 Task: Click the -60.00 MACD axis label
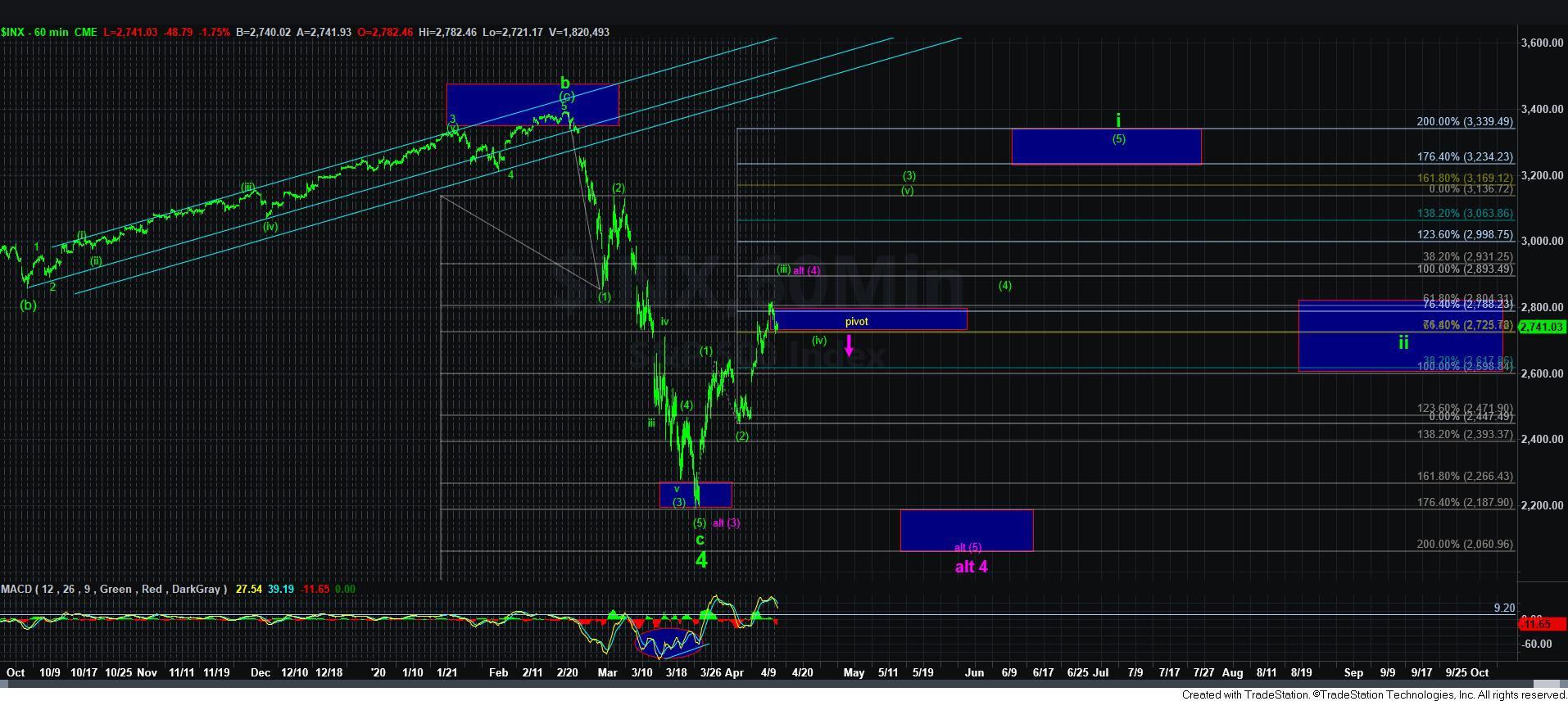point(1537,644)
